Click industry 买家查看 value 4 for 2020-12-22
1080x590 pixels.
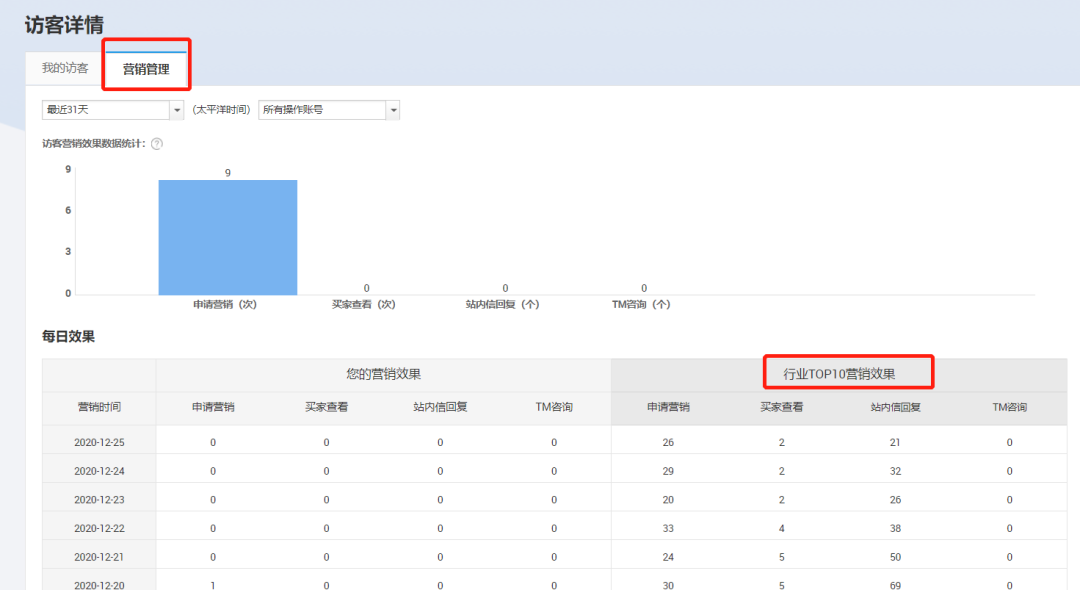(782, 529)
